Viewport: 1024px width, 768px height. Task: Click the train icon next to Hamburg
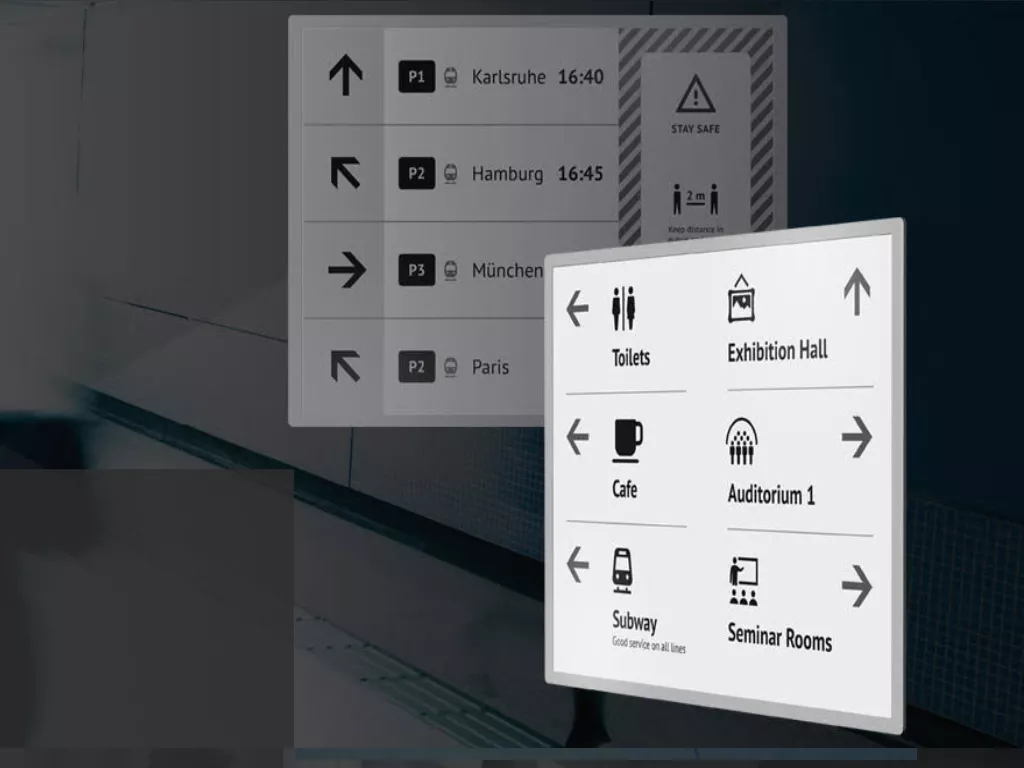point(449,173)
